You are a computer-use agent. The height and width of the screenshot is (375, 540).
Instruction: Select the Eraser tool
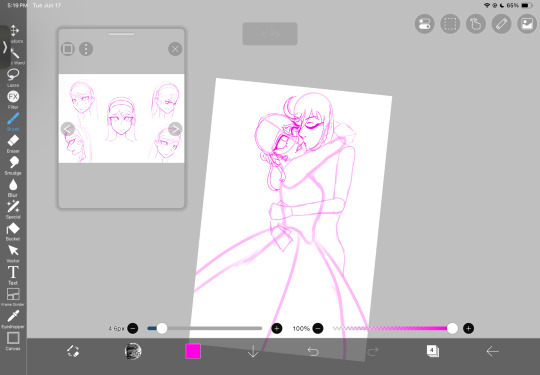pos(13,144)
